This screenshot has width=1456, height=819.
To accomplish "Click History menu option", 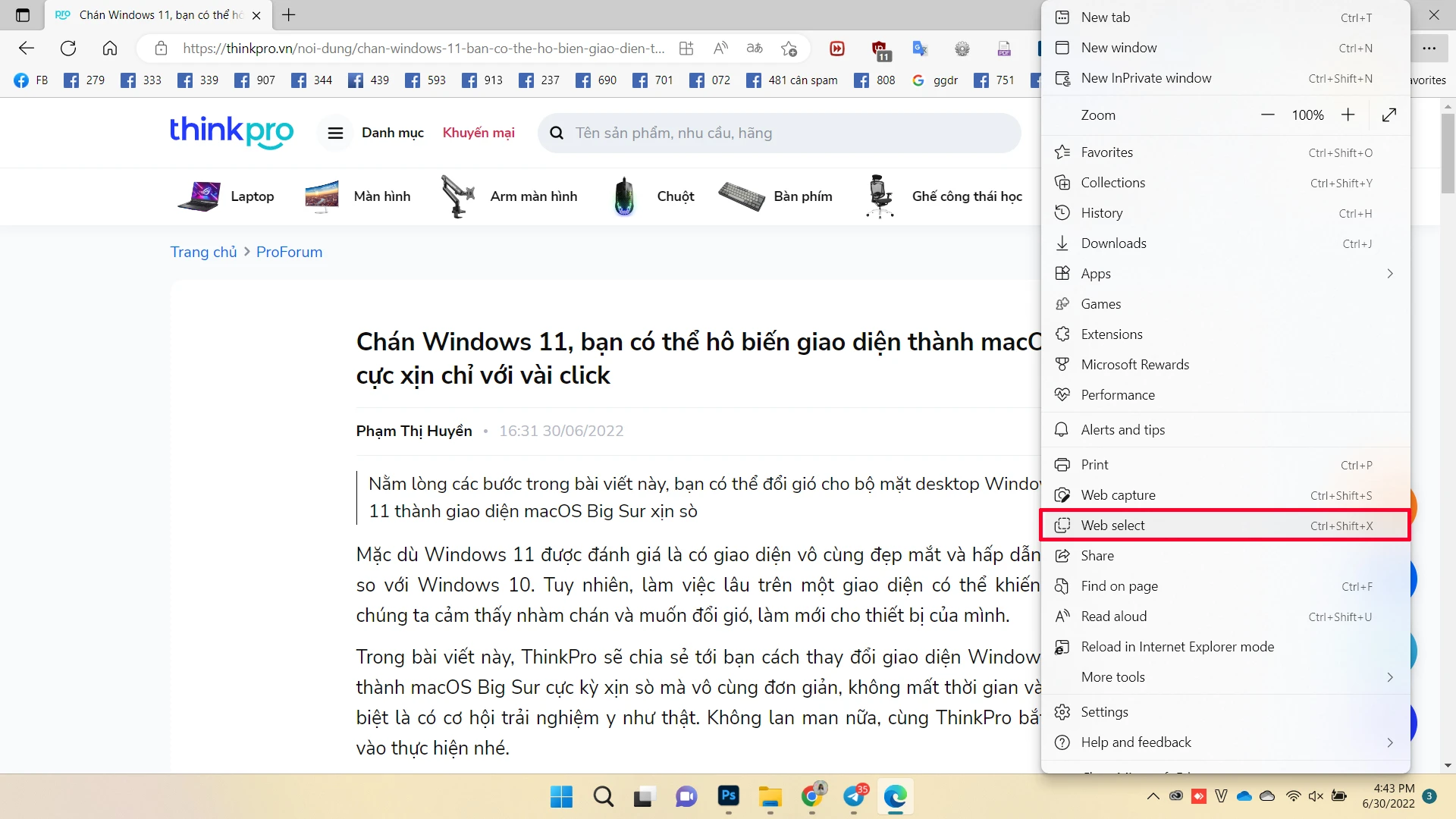I will pos(1102,213).
